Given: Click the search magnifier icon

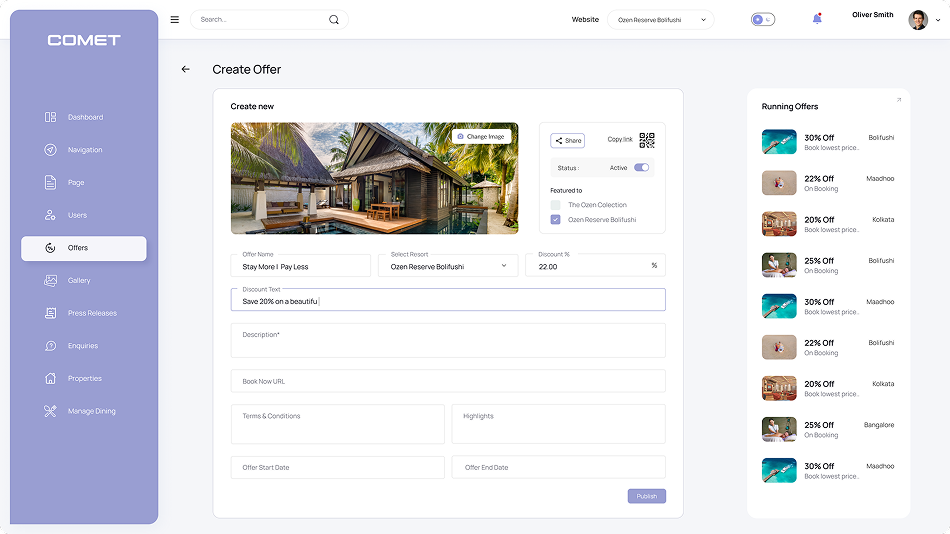Looking at the screenshot, I should click(x=334, y=20).
